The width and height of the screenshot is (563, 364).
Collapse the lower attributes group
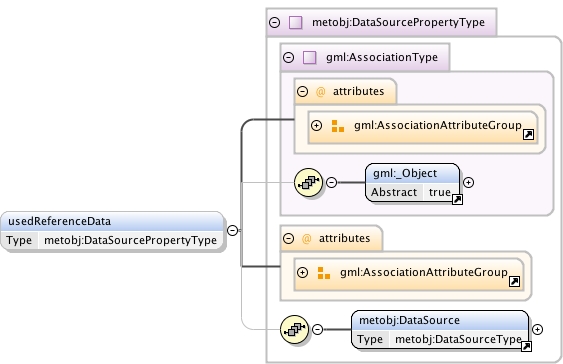tap(288, 238)
